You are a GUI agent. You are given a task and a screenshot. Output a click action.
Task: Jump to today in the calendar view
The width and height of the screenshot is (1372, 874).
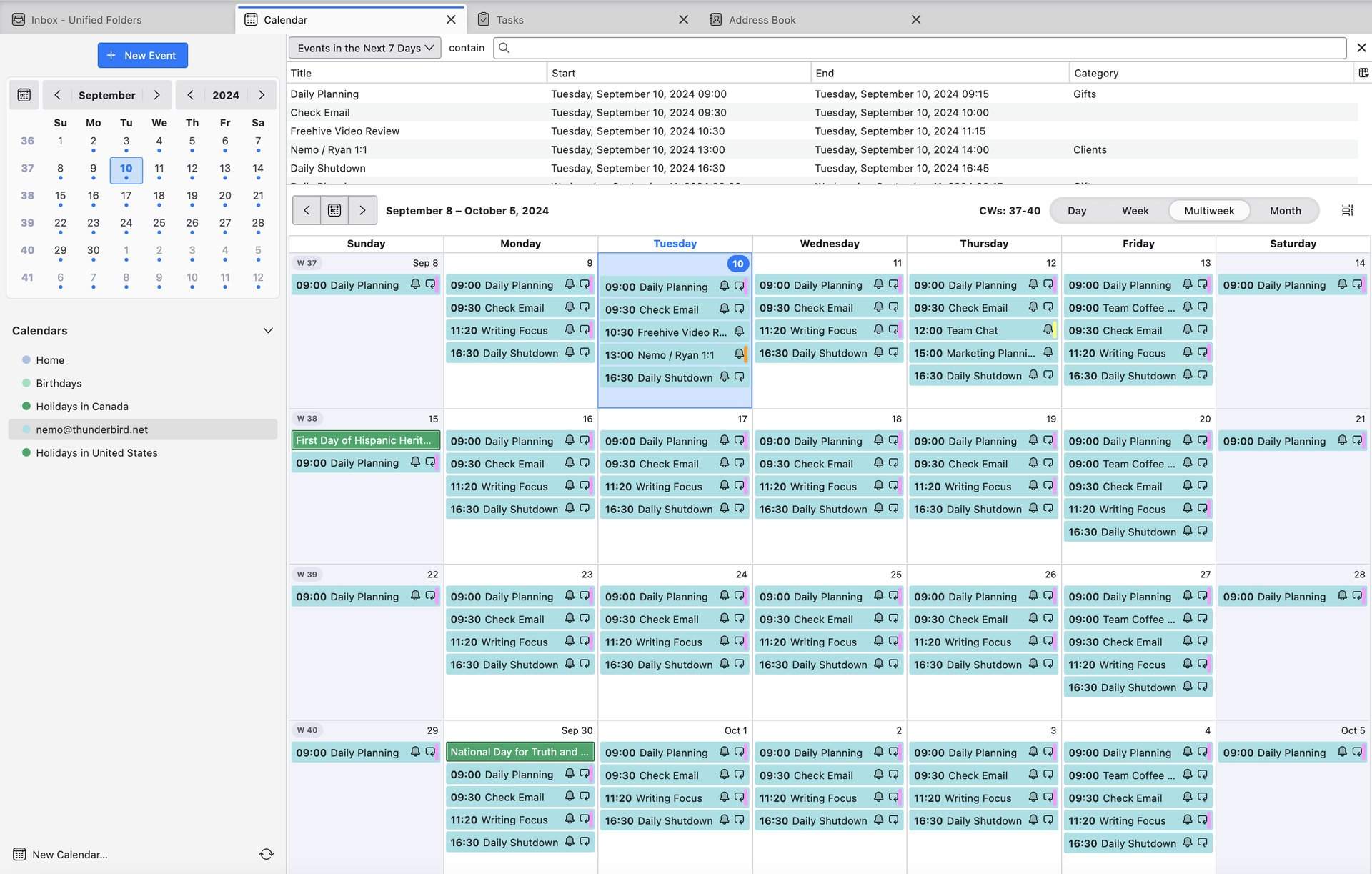coord(334,210)
